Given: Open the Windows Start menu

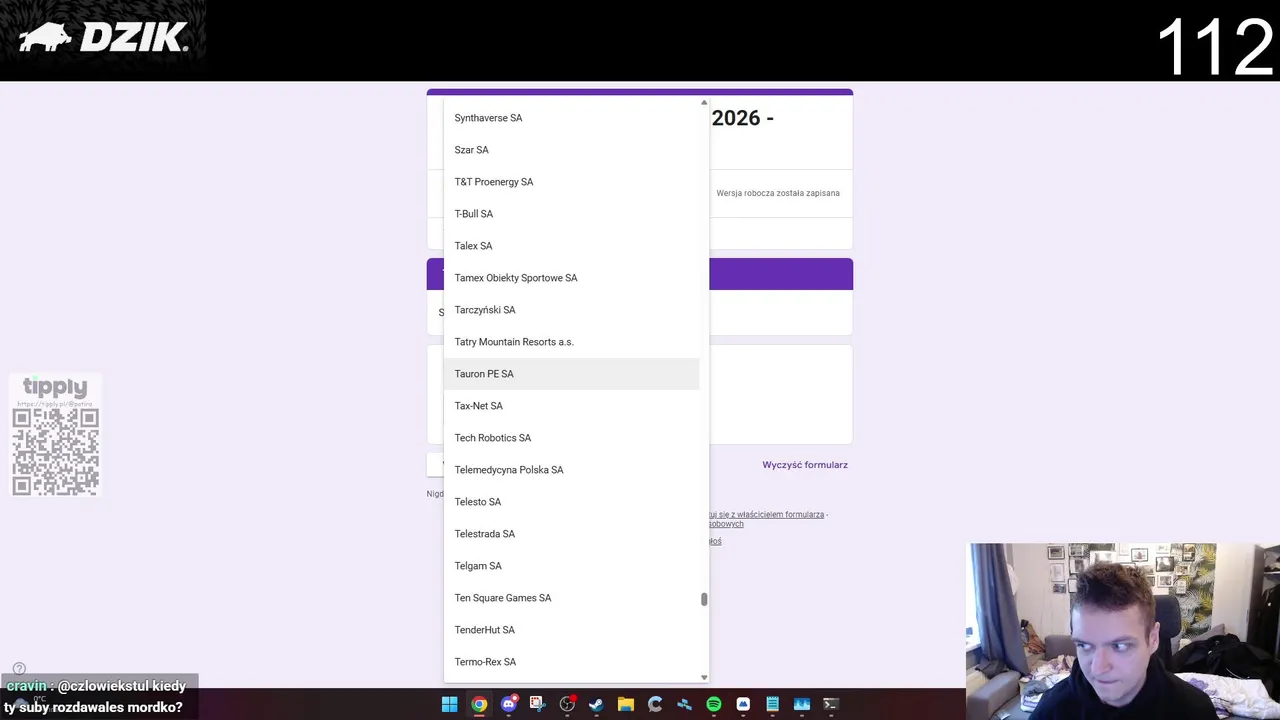Looking at the screenshot, I should click(450, 704).
